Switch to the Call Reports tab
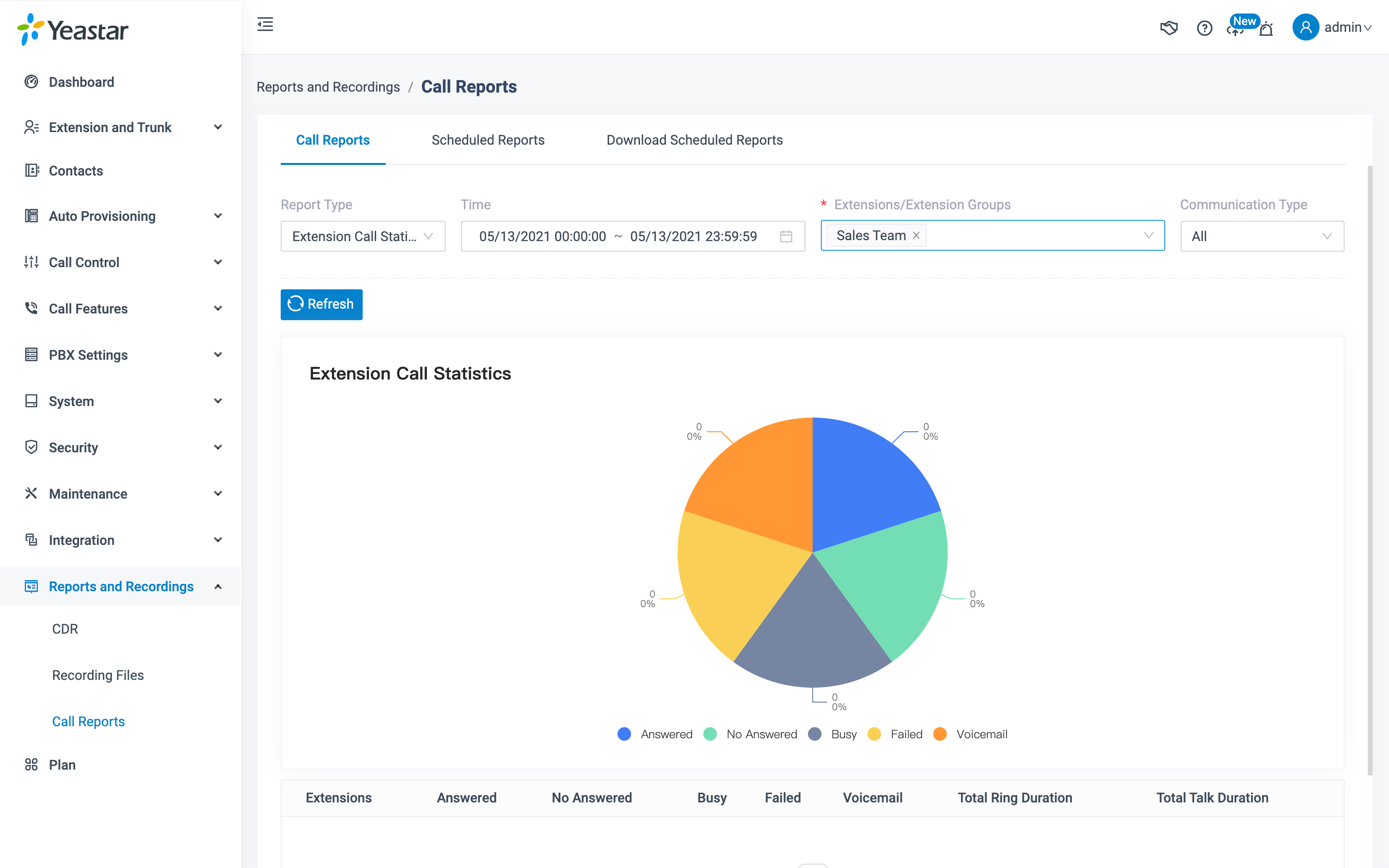The image size is (1389, 868). [333, 139]
